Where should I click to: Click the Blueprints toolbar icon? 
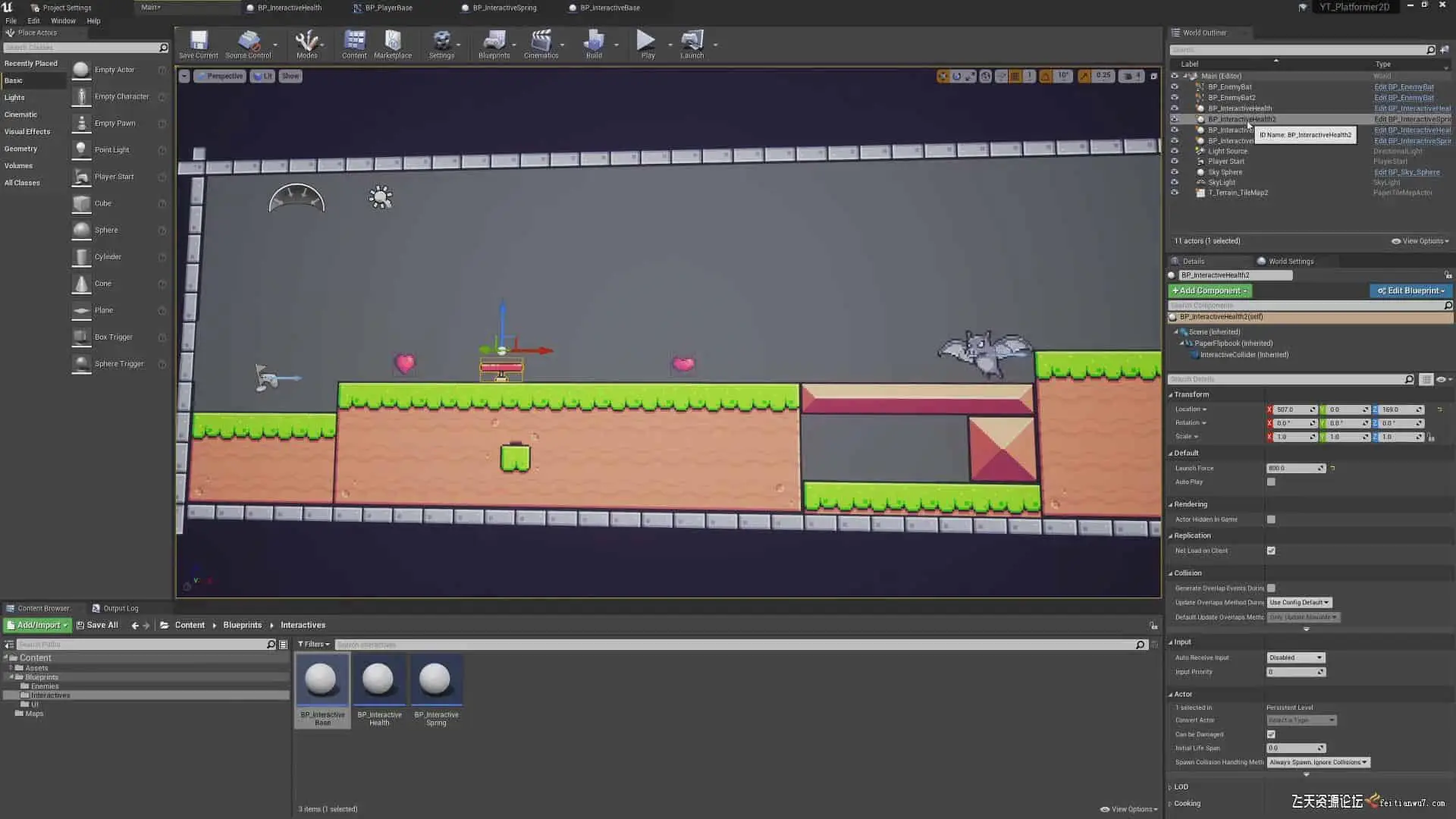click(x=494, y=43)
